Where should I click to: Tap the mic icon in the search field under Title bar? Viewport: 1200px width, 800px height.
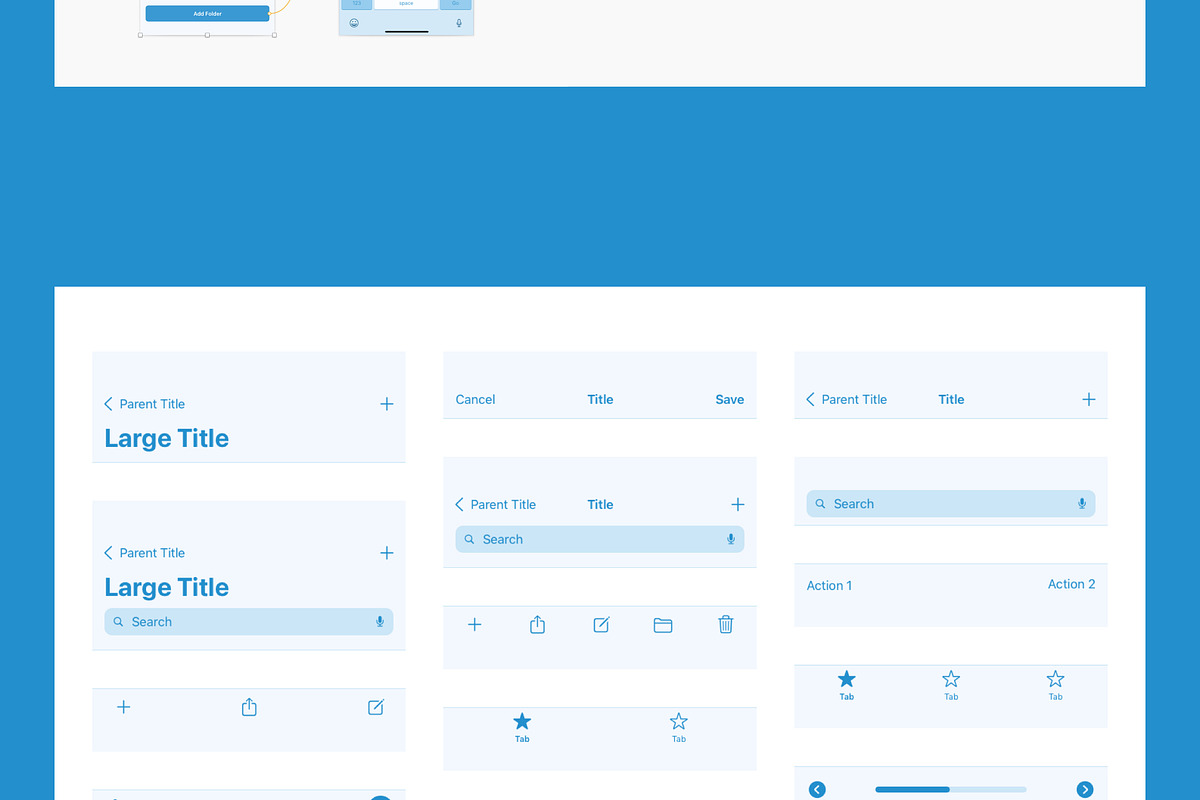731,539
